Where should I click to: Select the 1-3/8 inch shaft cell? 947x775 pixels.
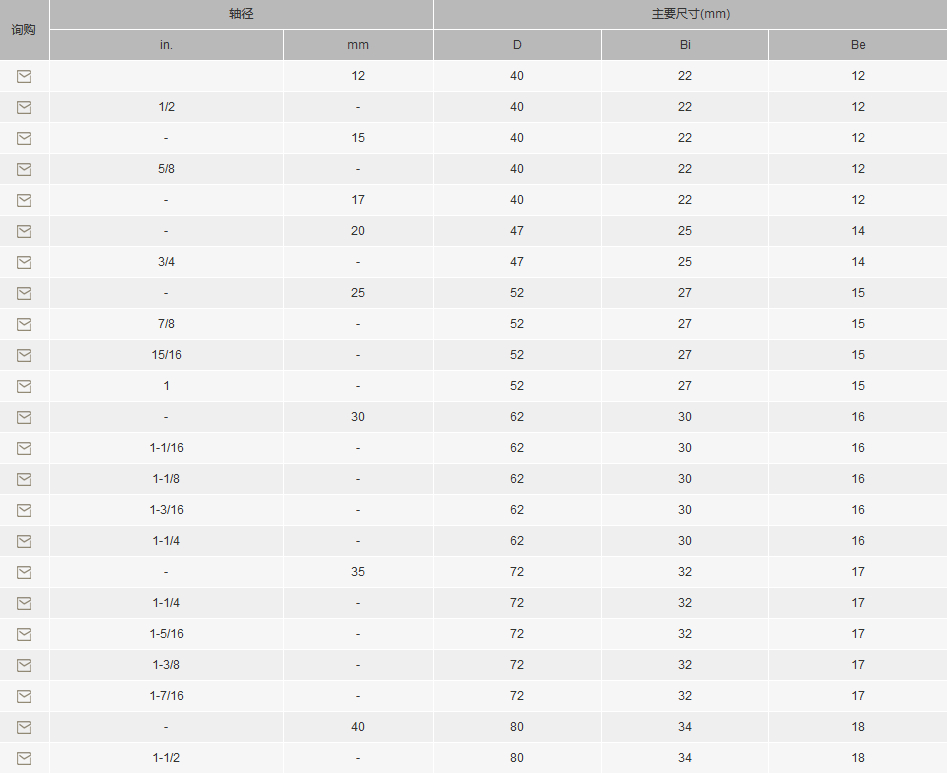[166, 665]
